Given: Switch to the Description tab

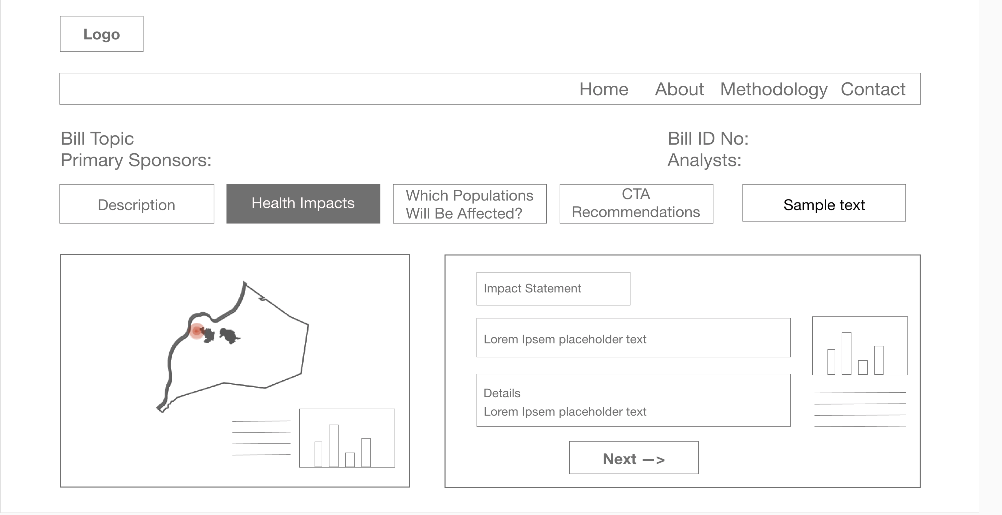Looking at the screenshot, I should click(x=137, y=204).
